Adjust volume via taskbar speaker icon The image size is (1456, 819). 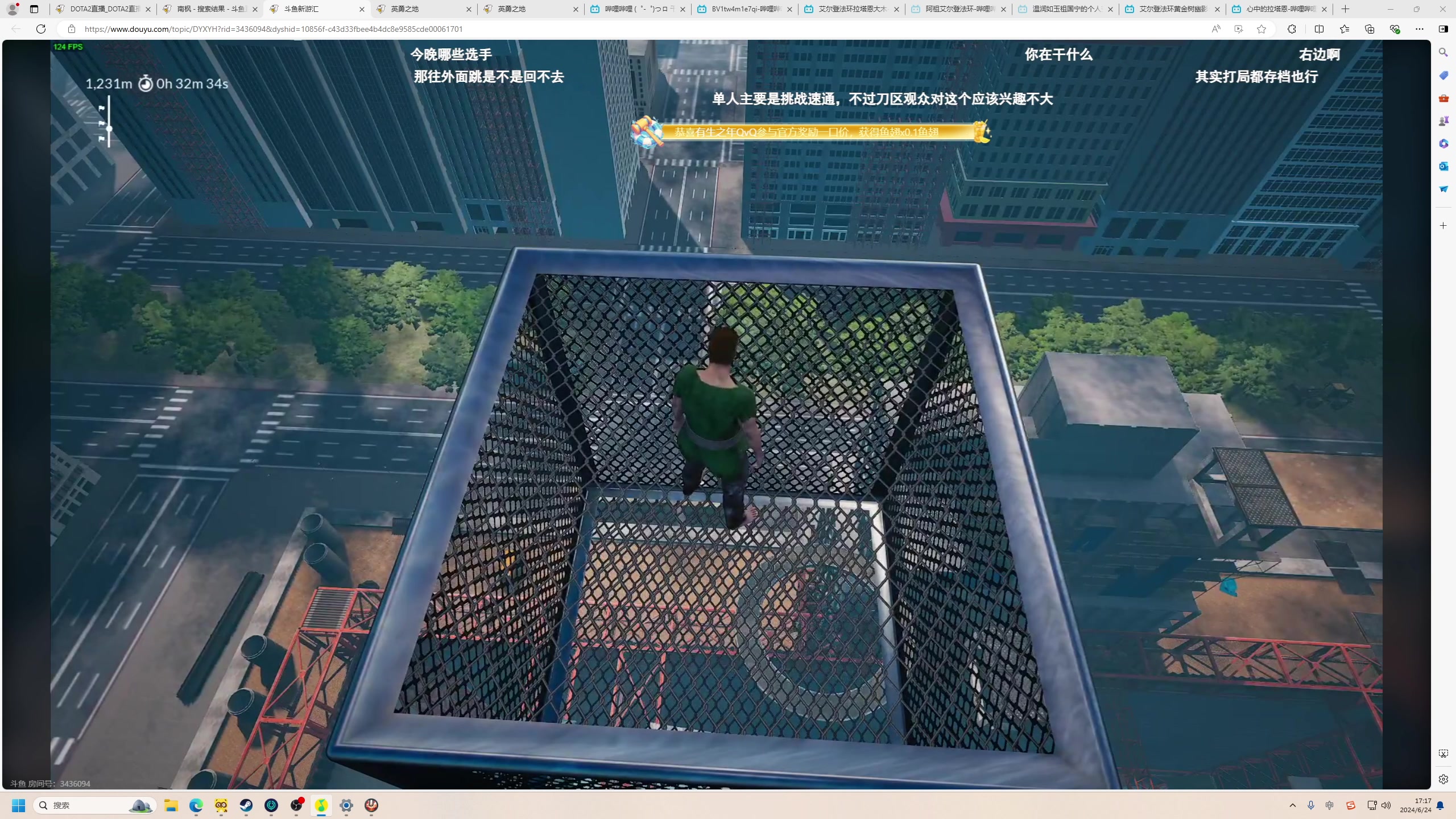pyautogui.click(x=1386, y=805)
